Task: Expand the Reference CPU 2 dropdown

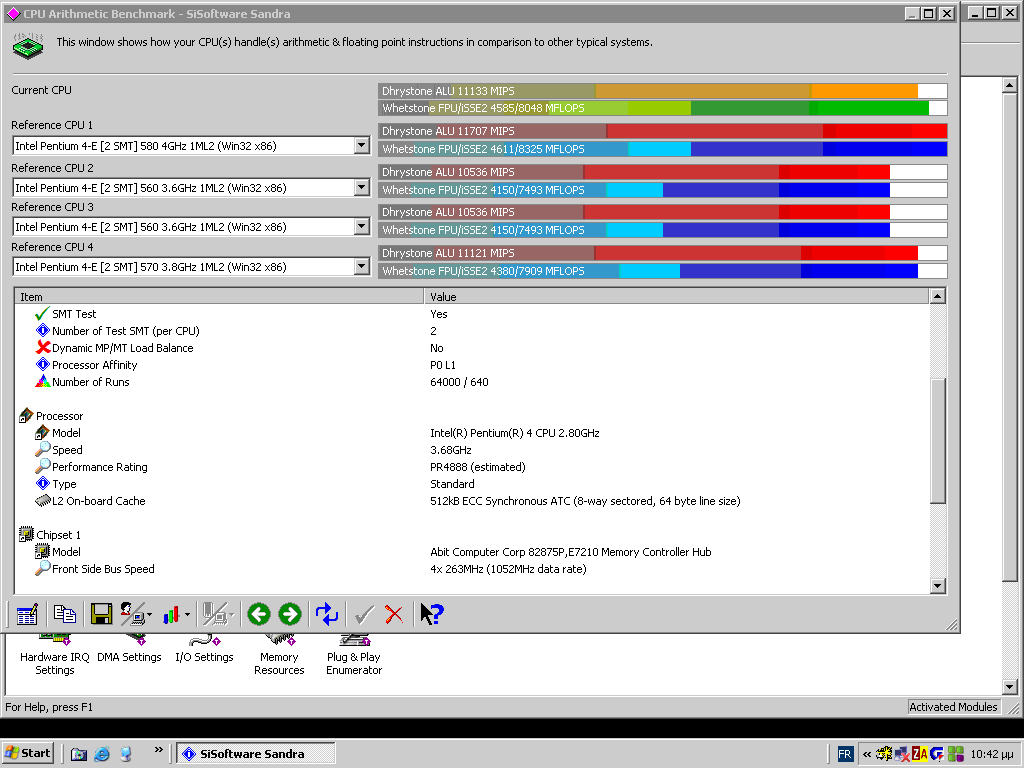Action: pos(362,188)
